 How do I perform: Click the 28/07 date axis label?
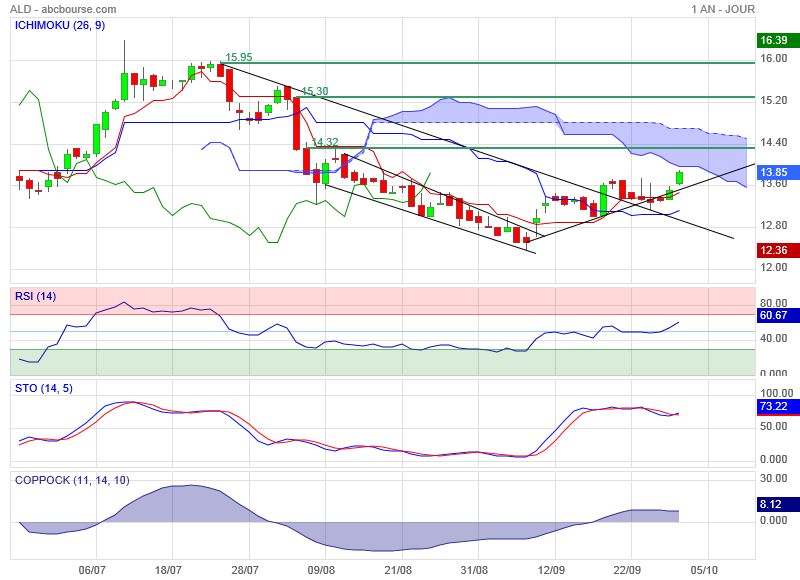(x=245, y=570)
